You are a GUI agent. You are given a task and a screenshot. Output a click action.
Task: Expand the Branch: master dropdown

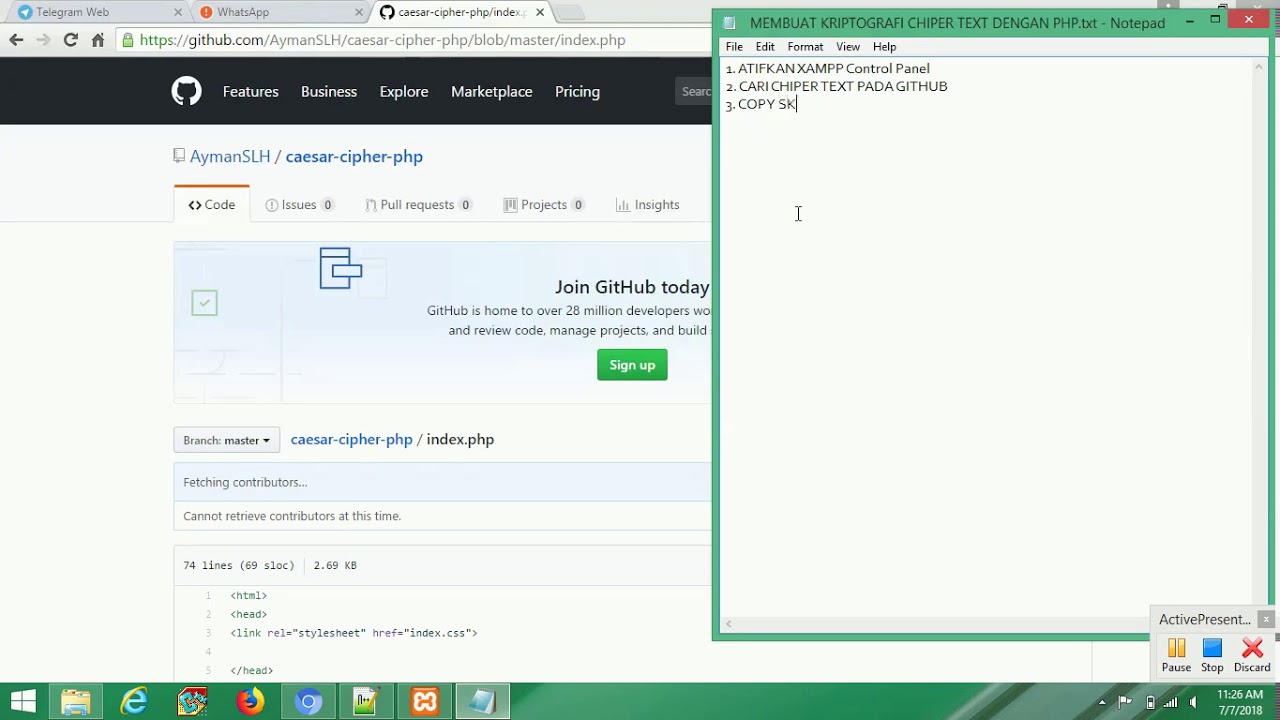pyautogui.click(x=227, y=440)
